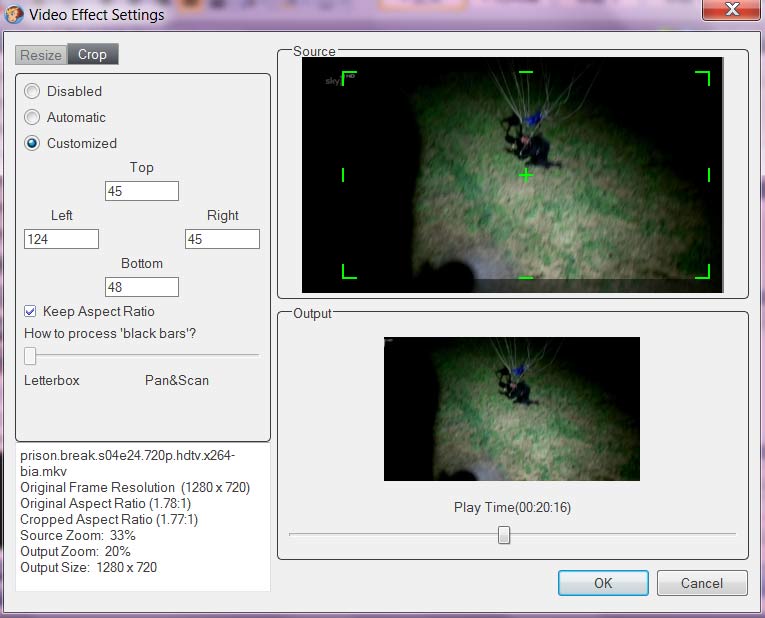Select the Customized crop radio button
Viewport: 765px width, 618px height.
[32, 143]
